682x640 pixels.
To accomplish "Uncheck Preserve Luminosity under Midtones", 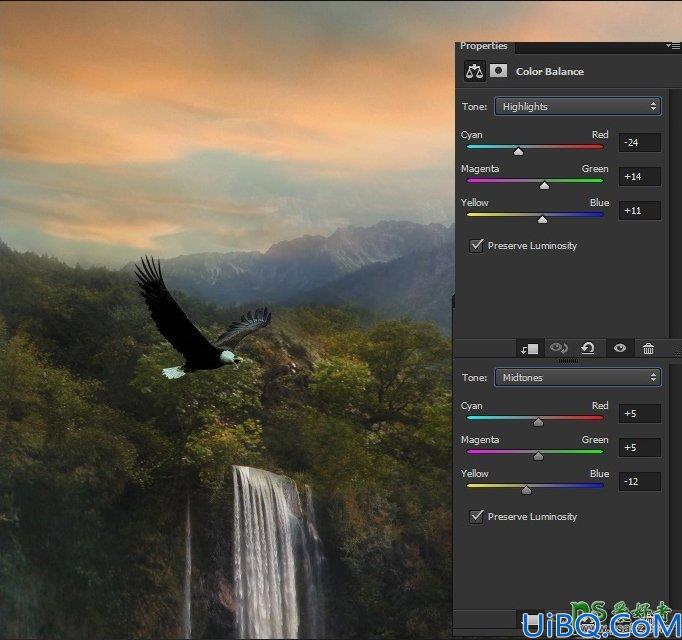I will coord(476,516).
